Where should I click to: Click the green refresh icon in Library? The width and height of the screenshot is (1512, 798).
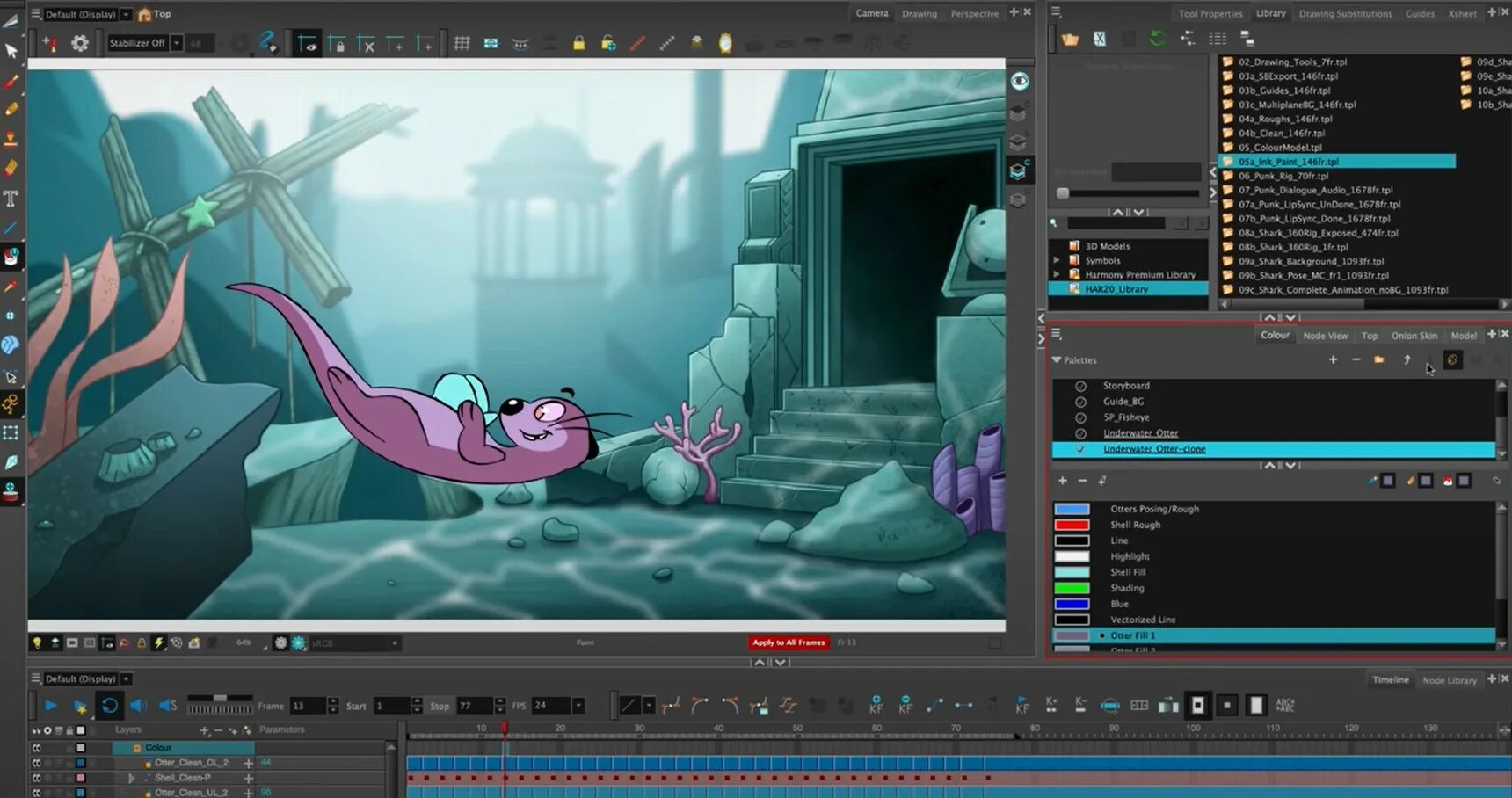1158,39
